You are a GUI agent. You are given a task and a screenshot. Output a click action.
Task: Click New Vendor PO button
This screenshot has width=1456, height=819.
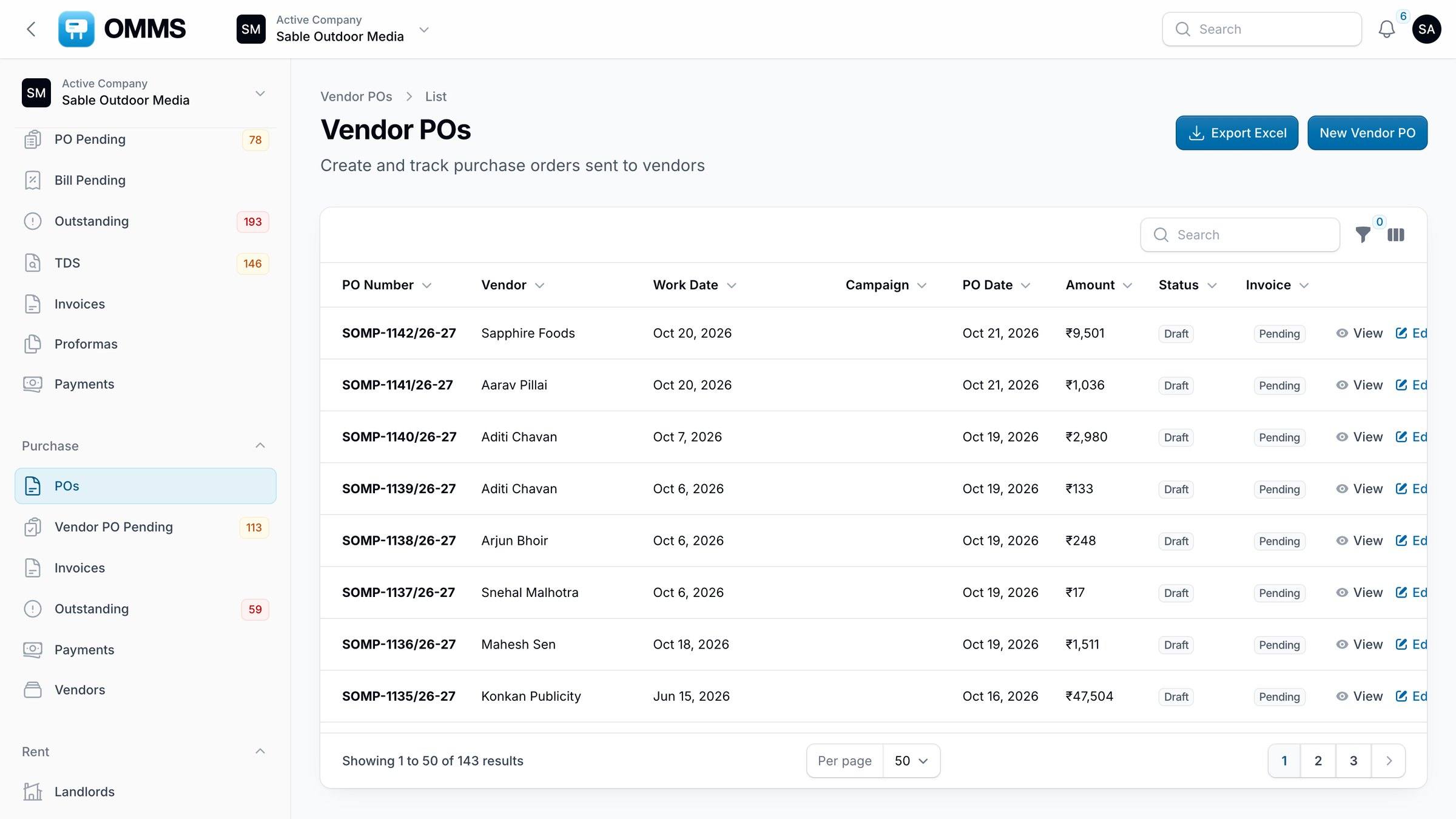pyautogui.click(x=1367, y=133)
